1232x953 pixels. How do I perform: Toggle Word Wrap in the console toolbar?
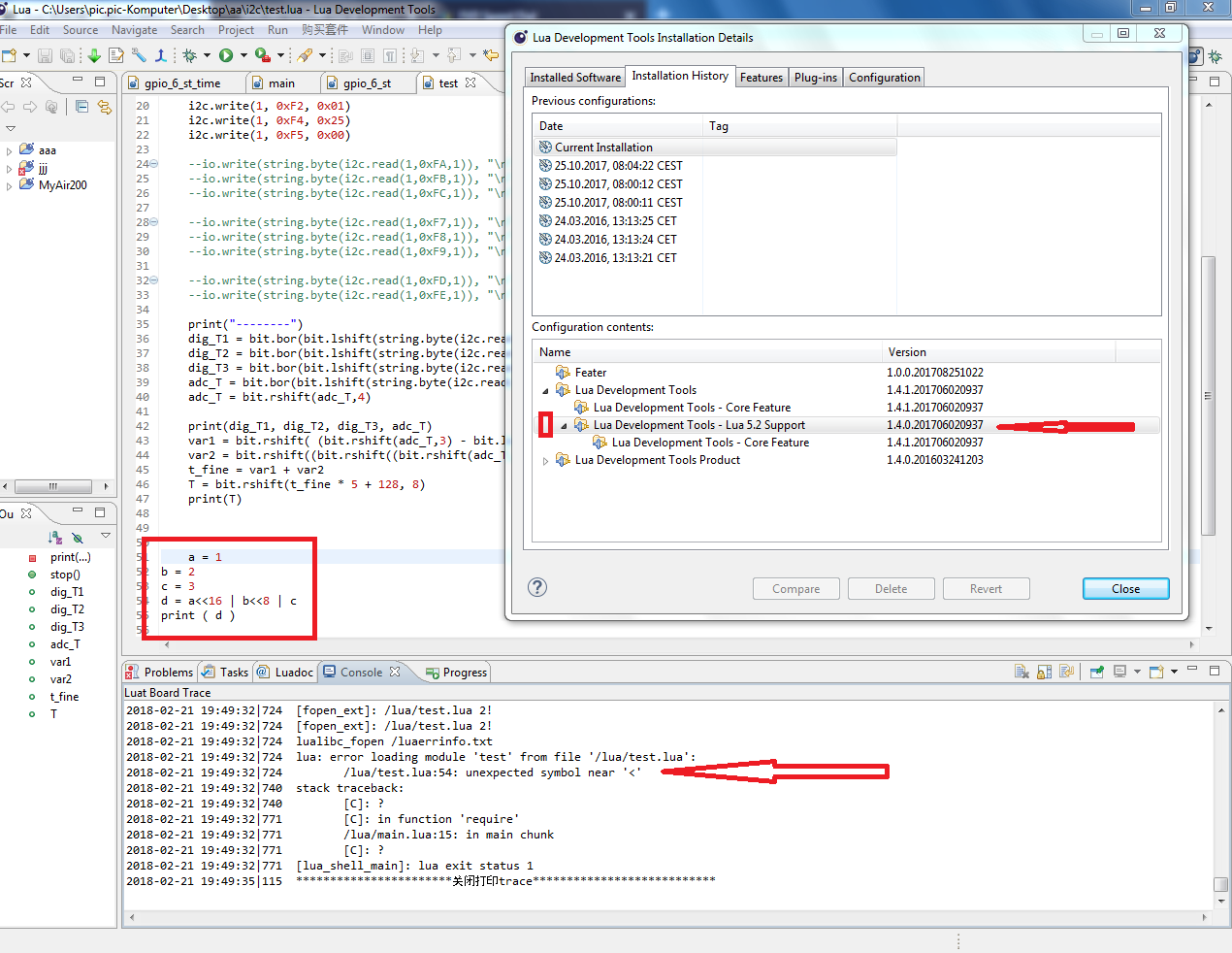pyautogui.click(x=1066, y=672)
